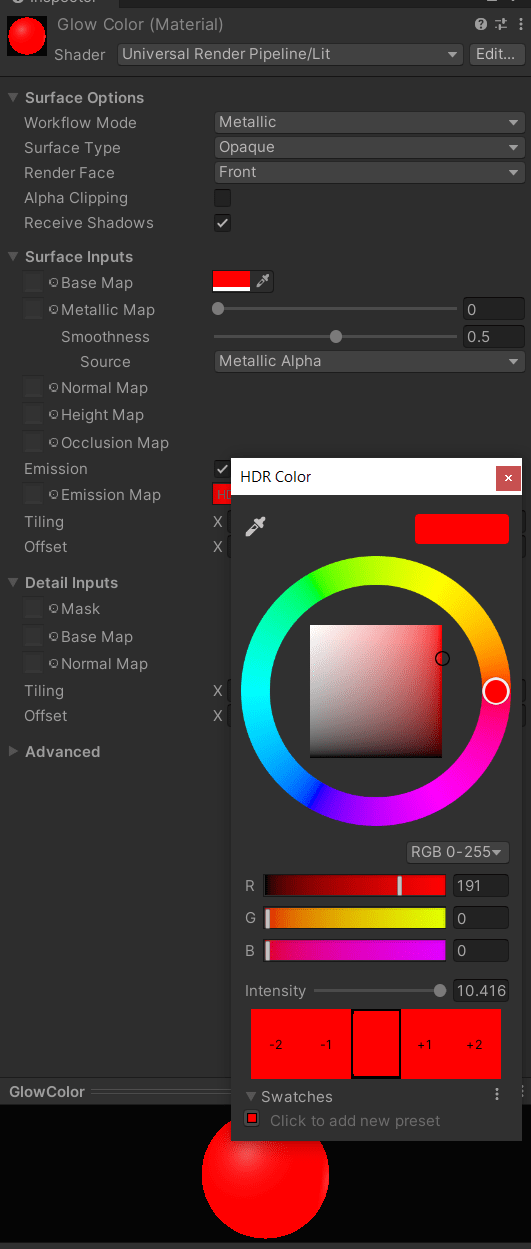Viewport: 531px width, 1249px height.
Task: Click the Smoothness value field 0.5
Action: (494, 336)
